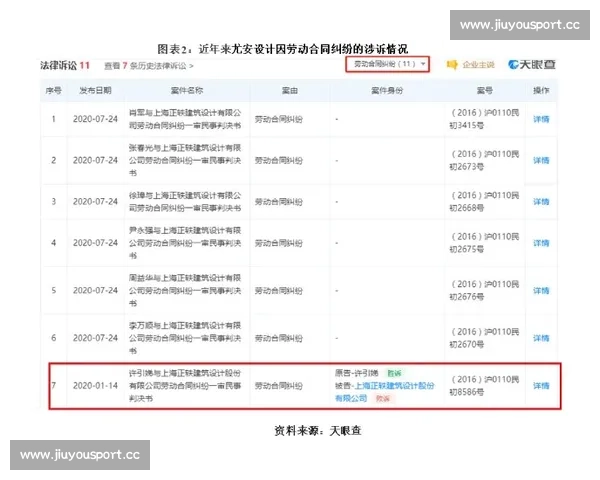Image resolution: width=600 pixels, height=480 pixels.
Task: Click case number (2016)沪0110民初2676号
Action: (x=484, y=291)
